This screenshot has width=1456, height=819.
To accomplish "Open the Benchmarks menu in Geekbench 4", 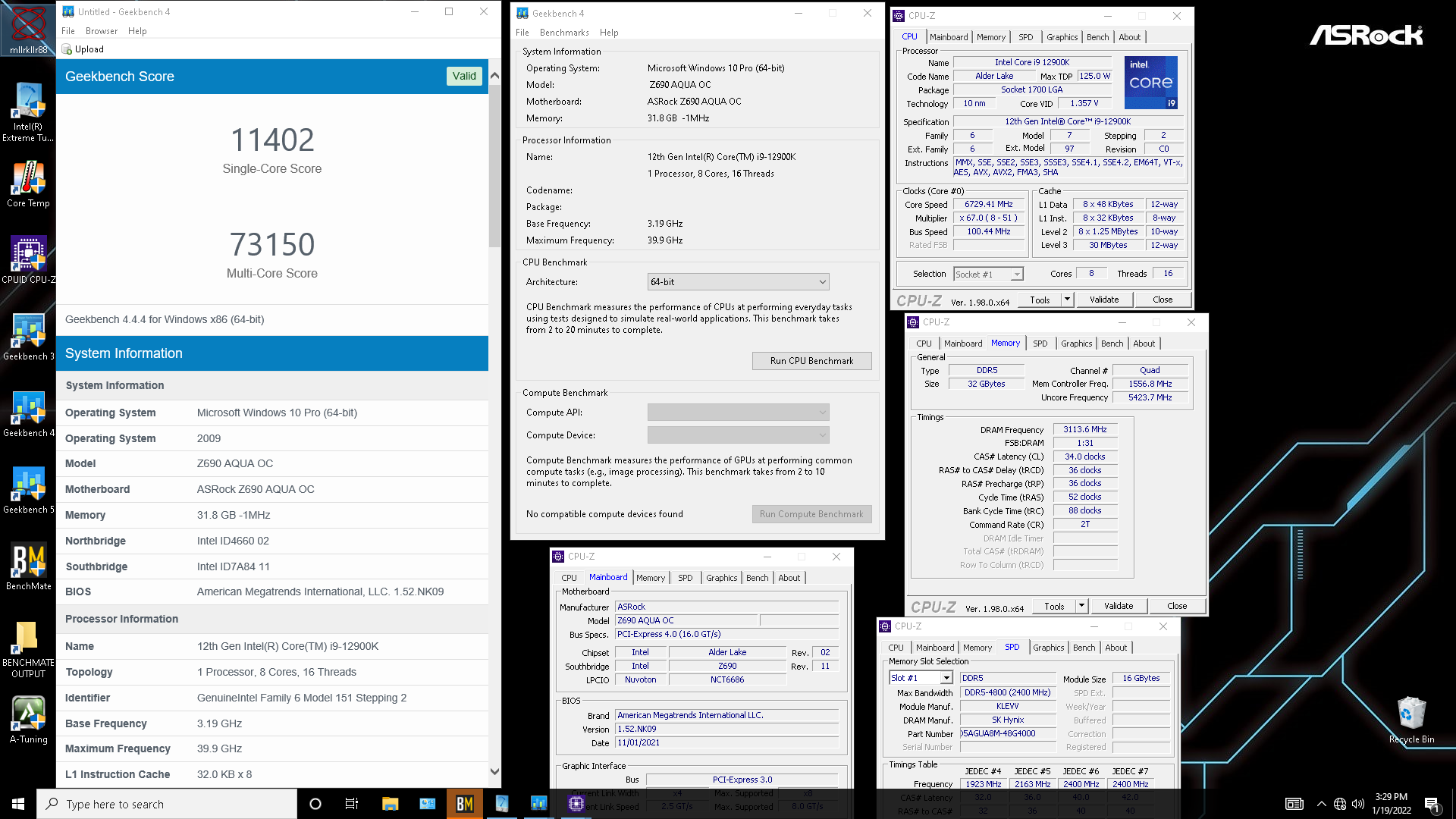I will [x=564, y=33].
